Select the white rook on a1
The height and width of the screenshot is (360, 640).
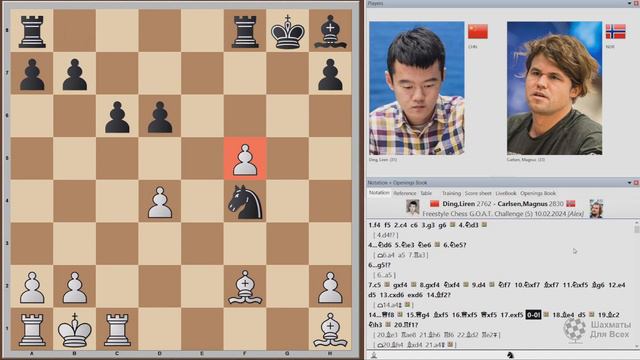tap(32, 330)
